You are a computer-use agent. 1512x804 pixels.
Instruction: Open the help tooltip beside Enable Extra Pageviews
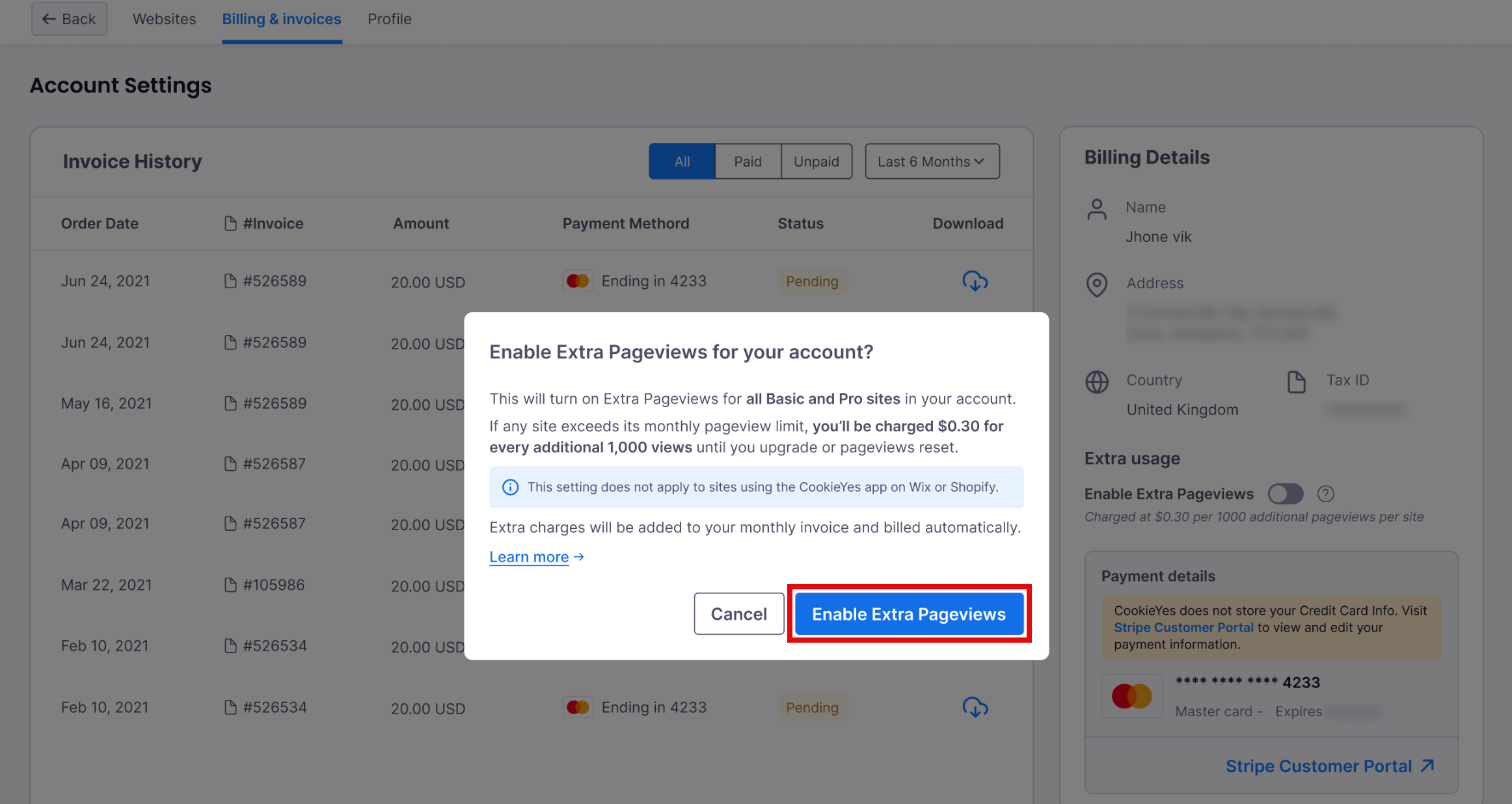(x=1326, y=494)
